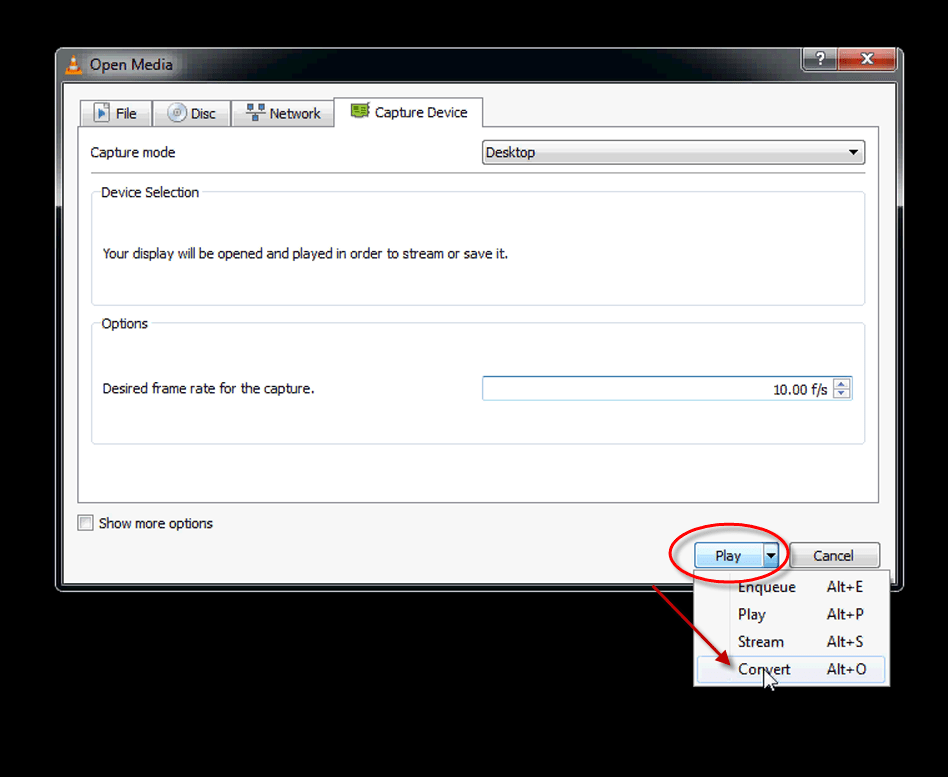Image resolution: width=948 pixels, height=777 pixels.
Task: Choose Stream from the dropdown menu
Action: (x=791, y=642)
